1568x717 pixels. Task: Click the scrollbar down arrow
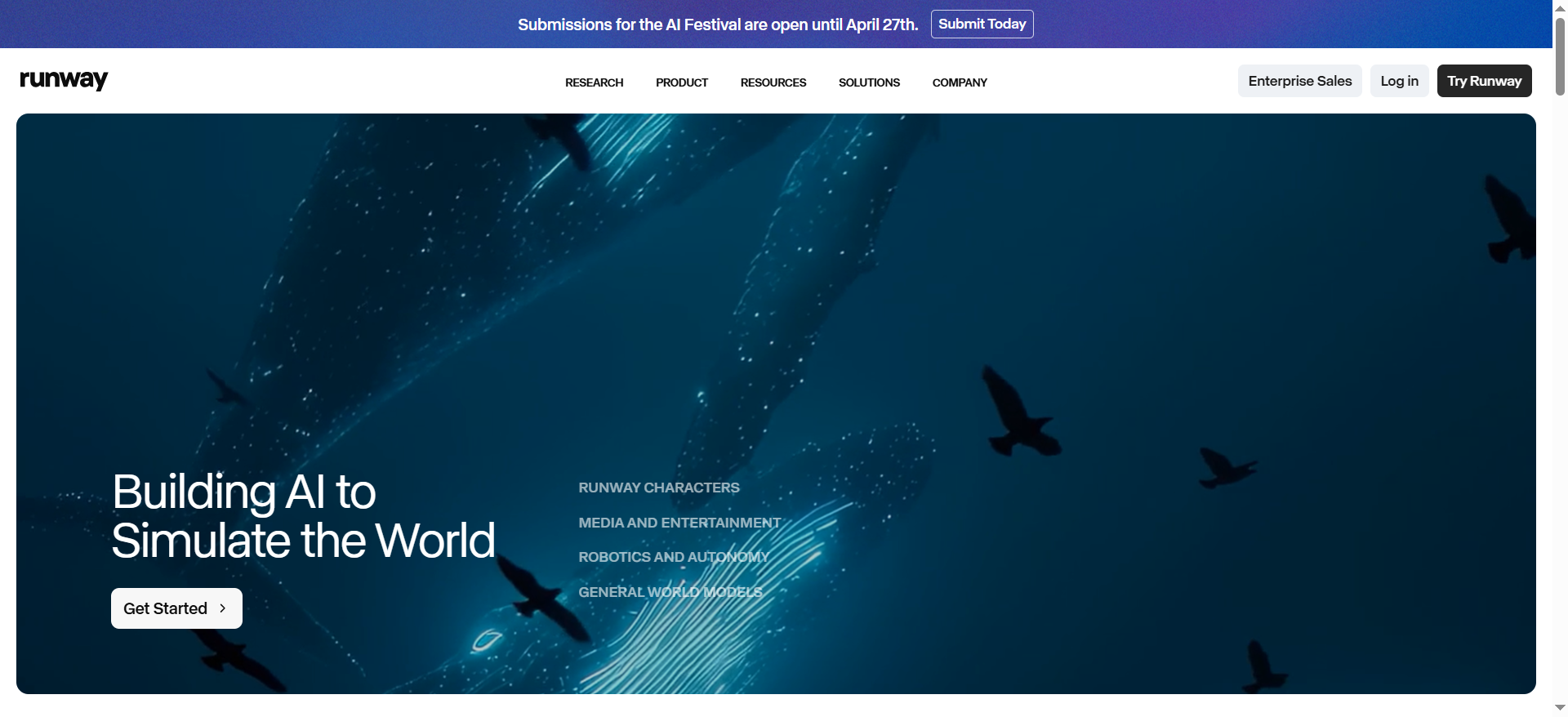[x=1560, y=708]
